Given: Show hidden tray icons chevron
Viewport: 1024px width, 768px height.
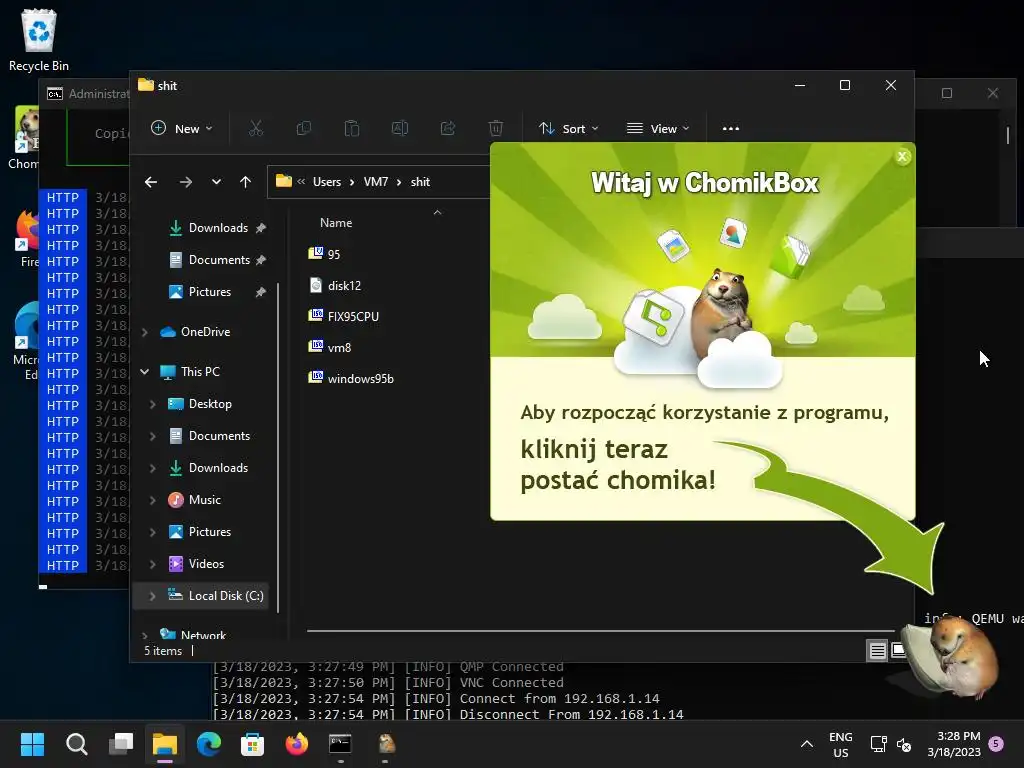Looking at the screenshot, I should coord(807,744).
